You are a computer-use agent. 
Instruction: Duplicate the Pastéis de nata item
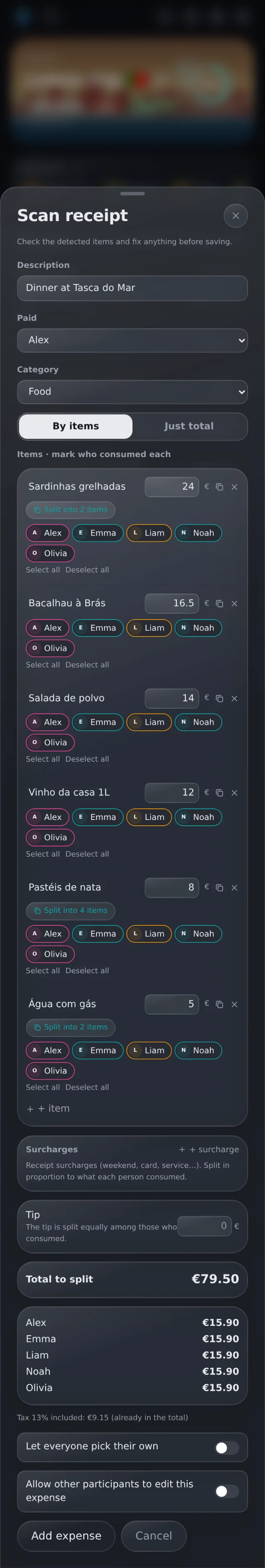tap(219, 887)
